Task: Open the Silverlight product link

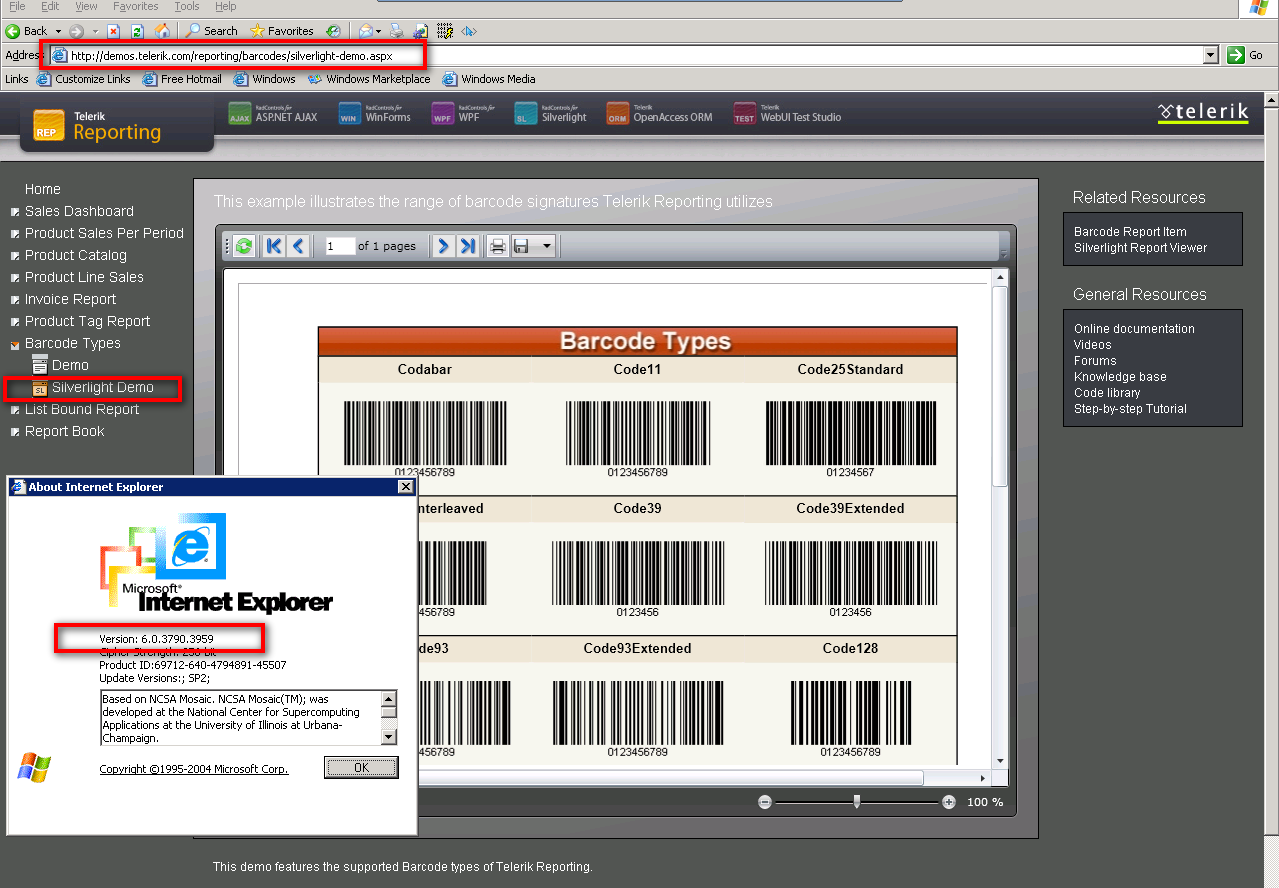Action: (x=551, y=114)
